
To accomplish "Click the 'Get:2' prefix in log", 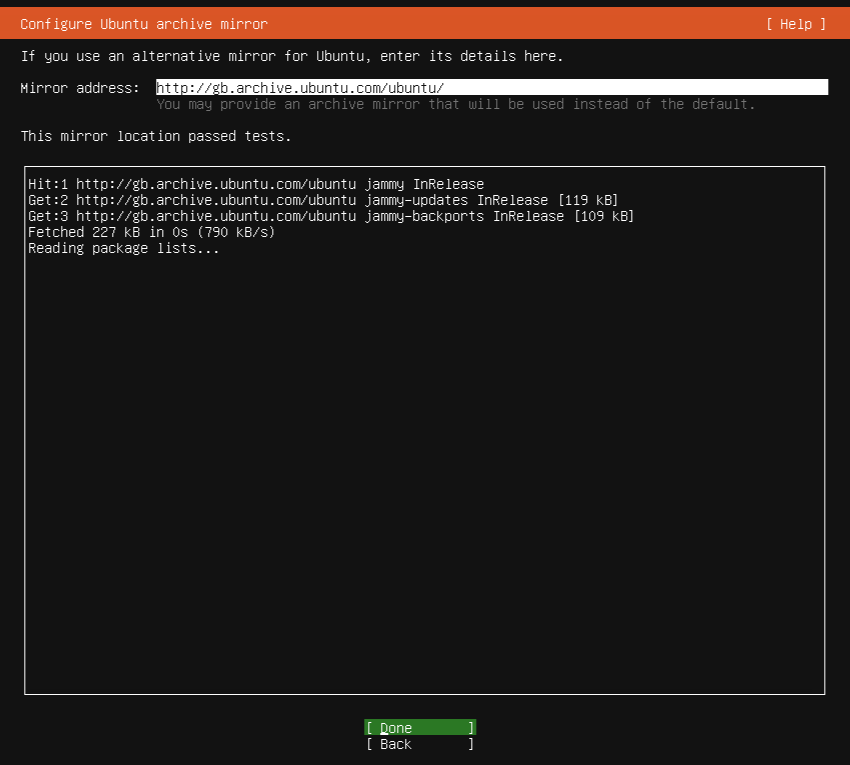I will (x=48, y=200).
